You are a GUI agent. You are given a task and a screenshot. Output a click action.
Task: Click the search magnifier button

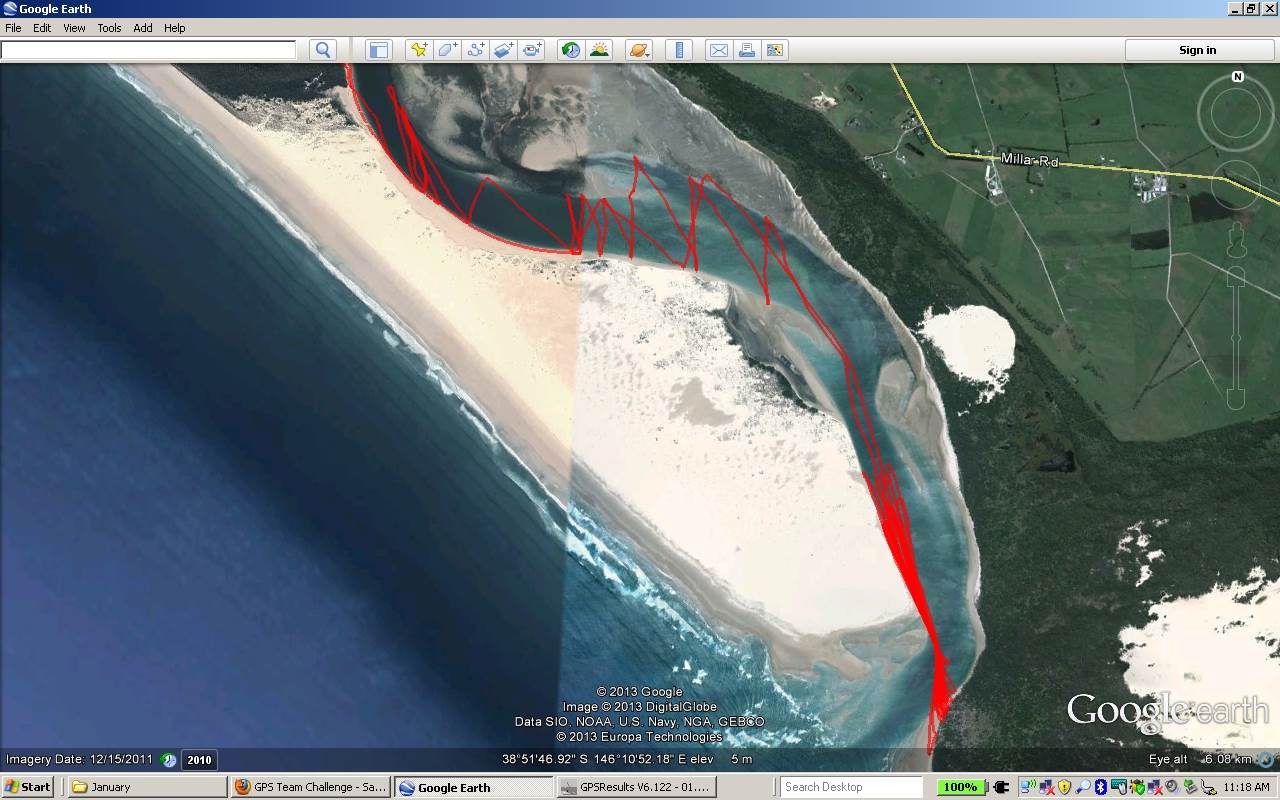coord(323,50)
